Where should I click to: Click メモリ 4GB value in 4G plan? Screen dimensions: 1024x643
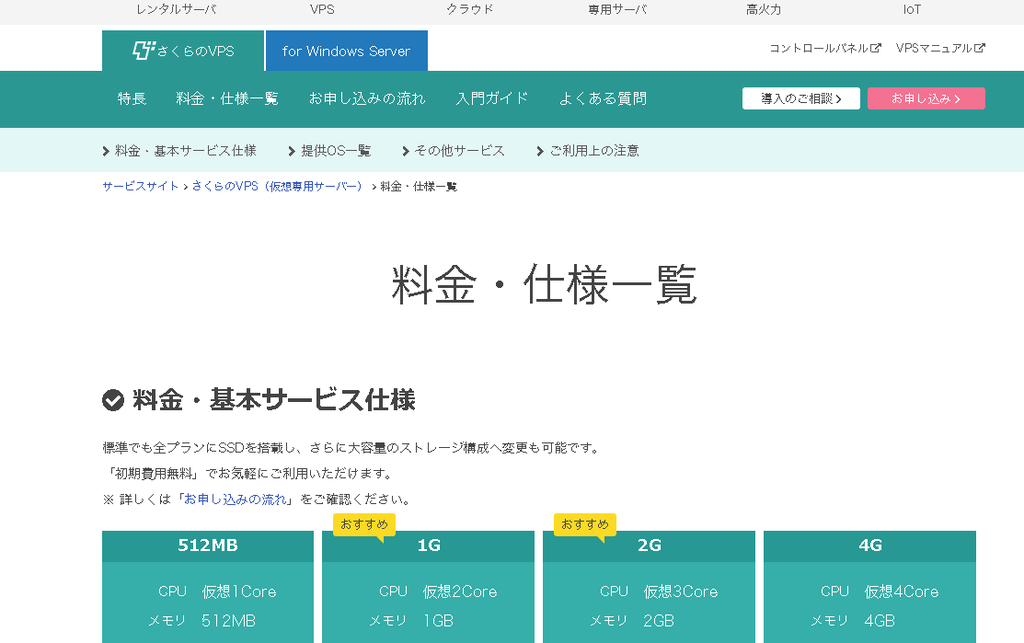point(880,621)
